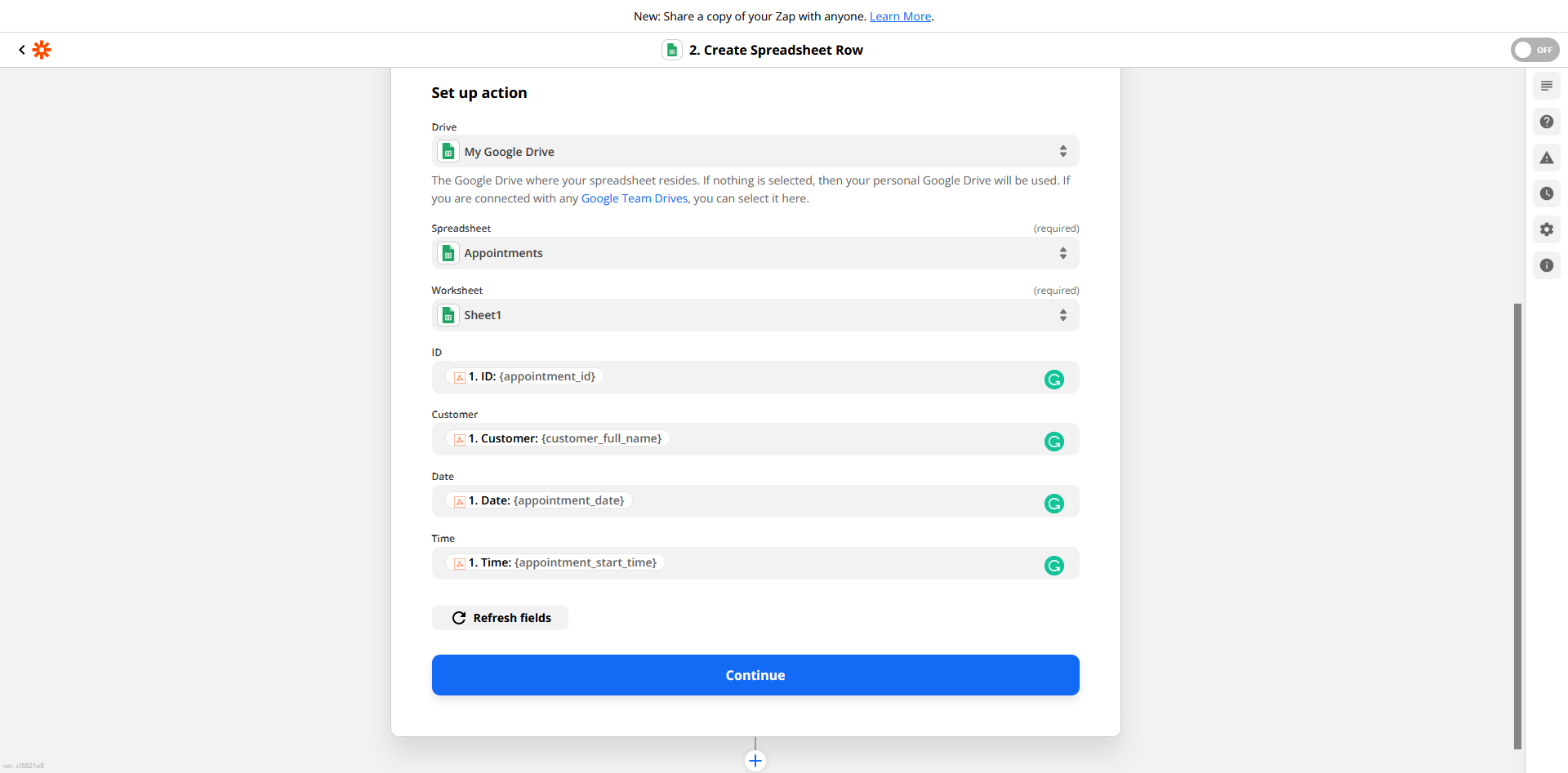Click the Spreadsheet dropdown up-down arrows

1063,253
